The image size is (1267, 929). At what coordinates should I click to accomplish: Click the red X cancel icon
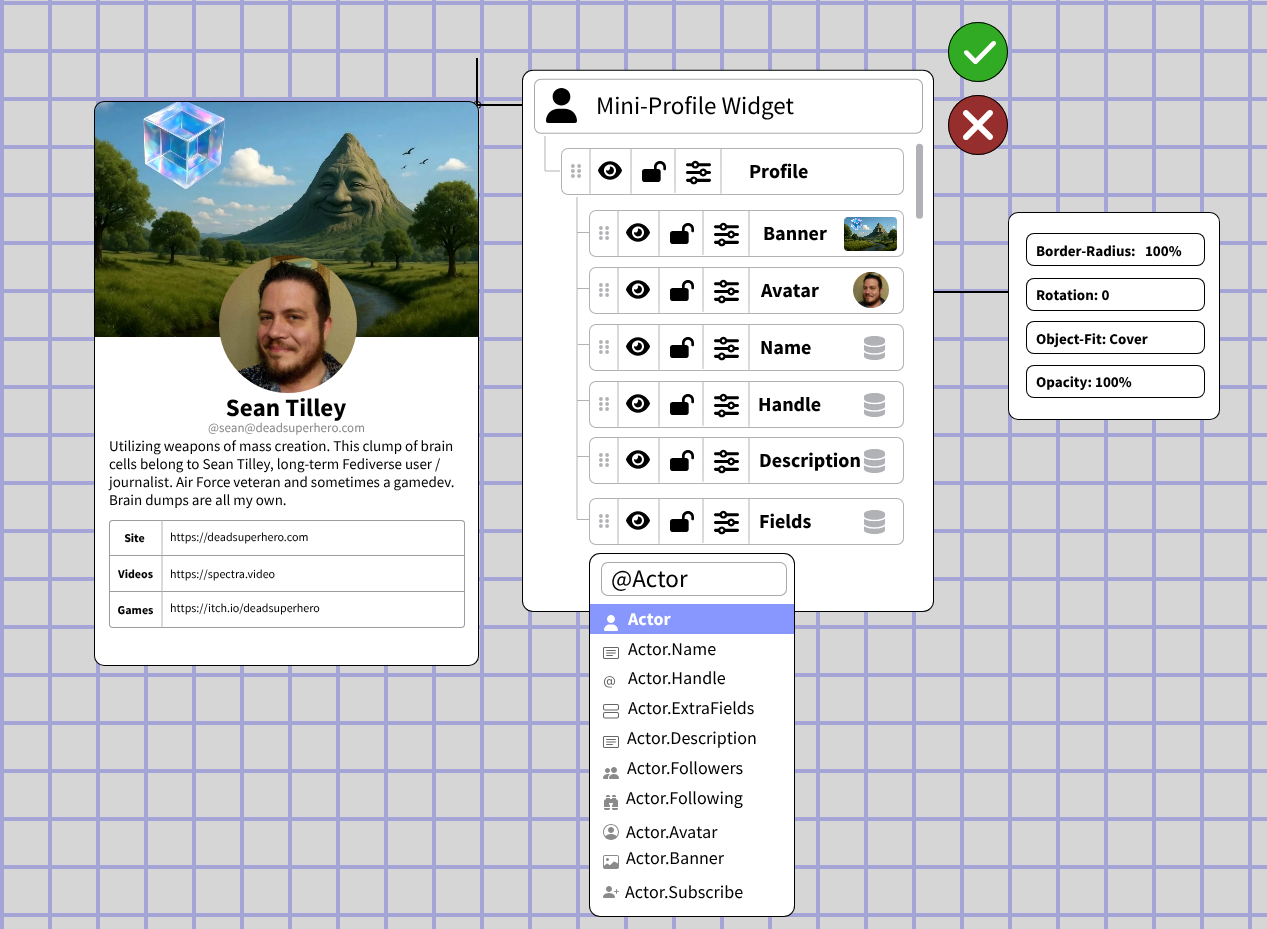(x=977, y=126)
